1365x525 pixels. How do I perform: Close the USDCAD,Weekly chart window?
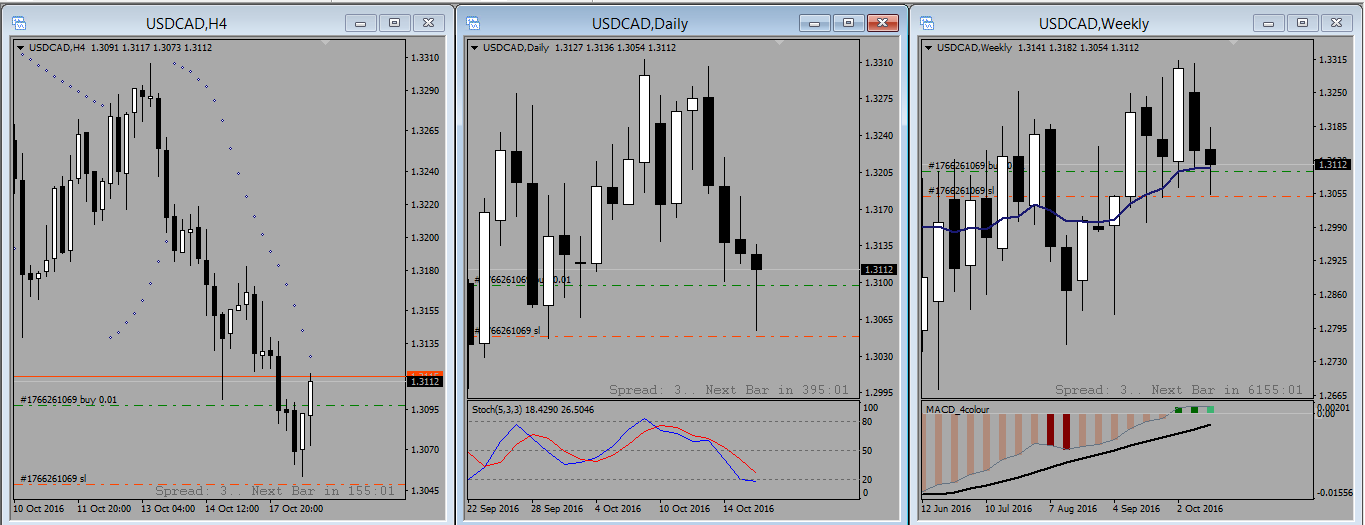click(x=1336, y=22)
